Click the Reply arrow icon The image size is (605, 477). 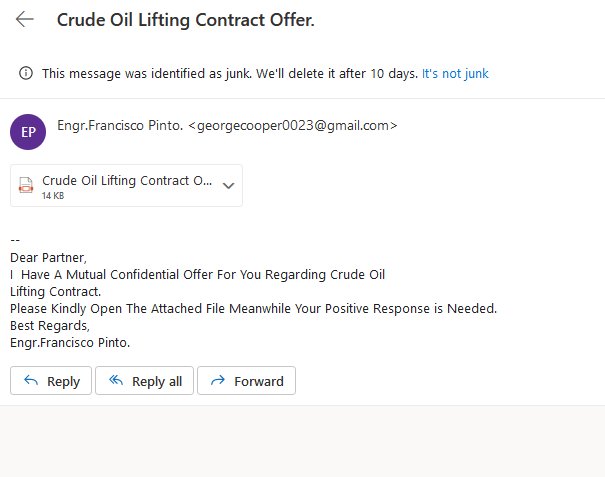(31, 381)
